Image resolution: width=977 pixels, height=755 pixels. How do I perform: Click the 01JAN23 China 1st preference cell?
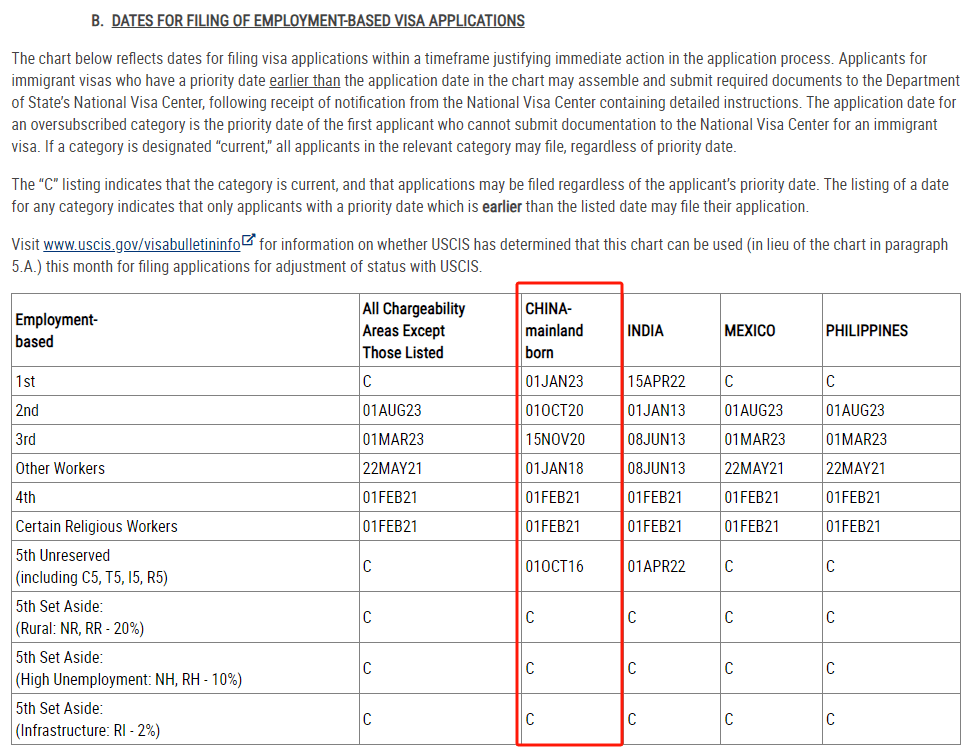click(554, 381)
